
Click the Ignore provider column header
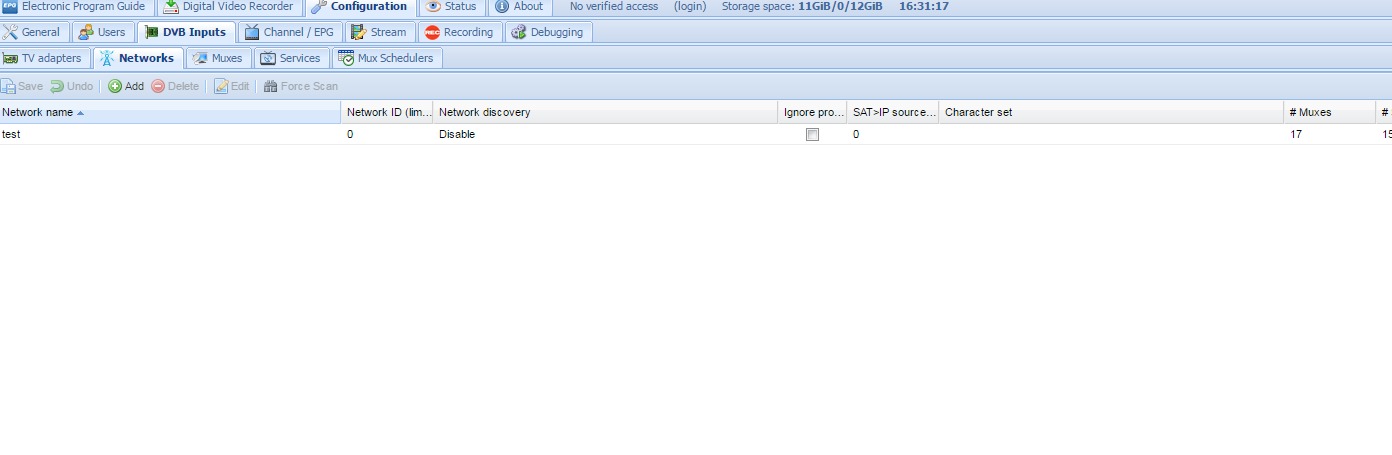coord(813,112)
